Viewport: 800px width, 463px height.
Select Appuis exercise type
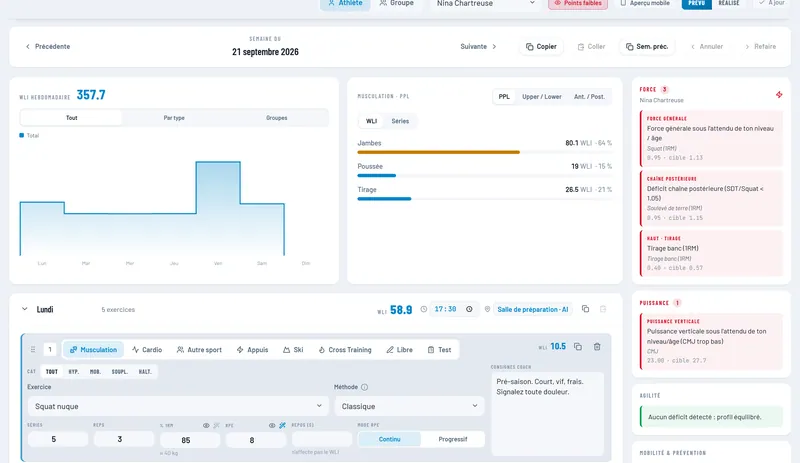pyautogui.click(x=253, y=350)
